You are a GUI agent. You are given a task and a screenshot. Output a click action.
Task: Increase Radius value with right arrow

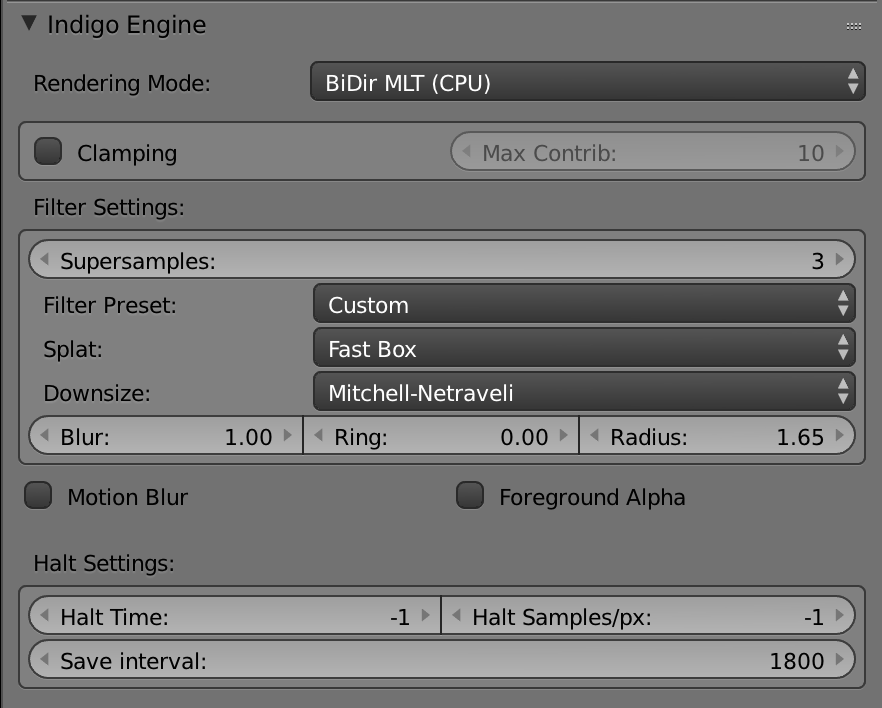pos(840,436)
